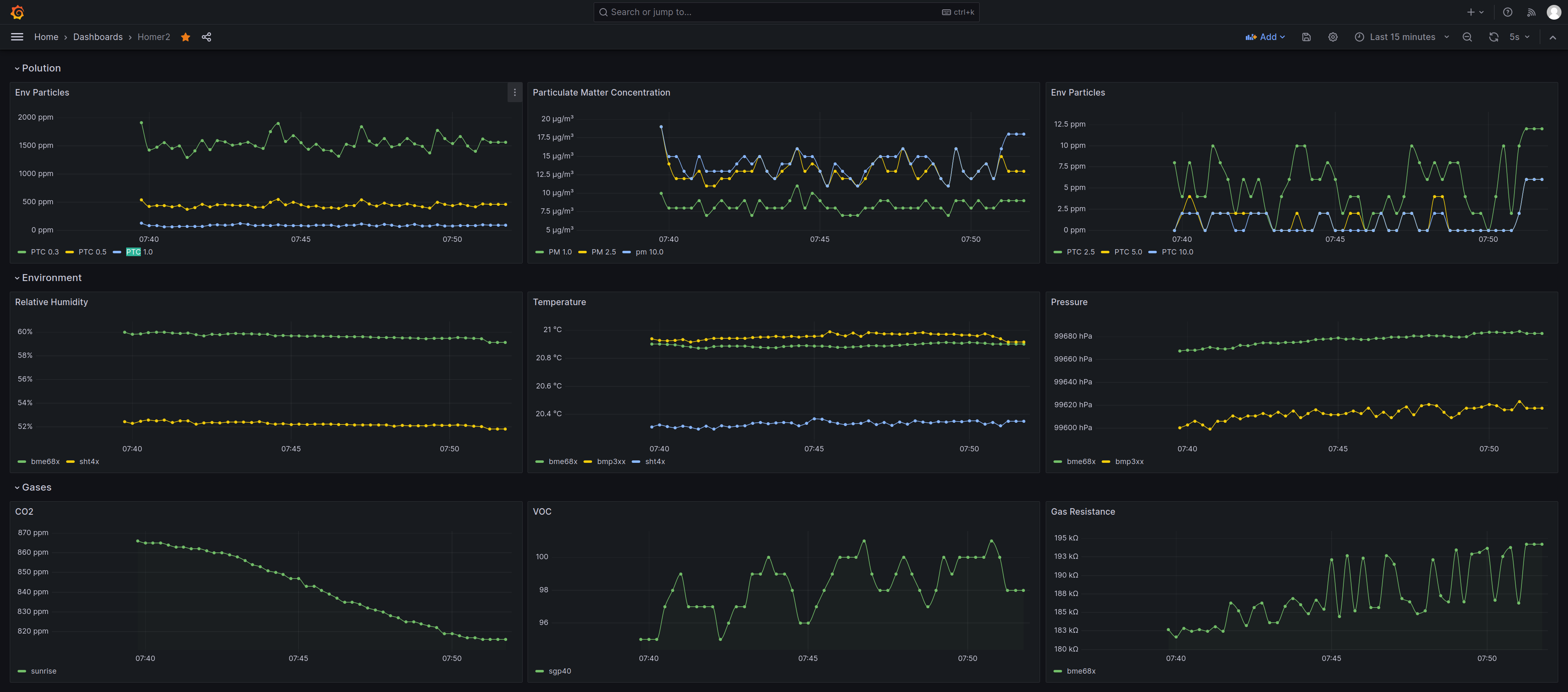Zoom out the time range

1467,37
